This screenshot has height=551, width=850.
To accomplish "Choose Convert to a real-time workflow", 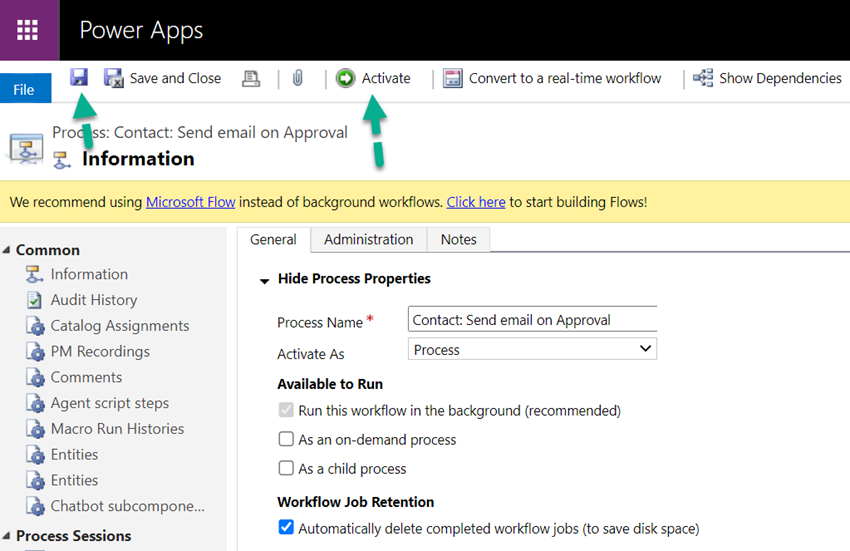I will tap(565, 79).
